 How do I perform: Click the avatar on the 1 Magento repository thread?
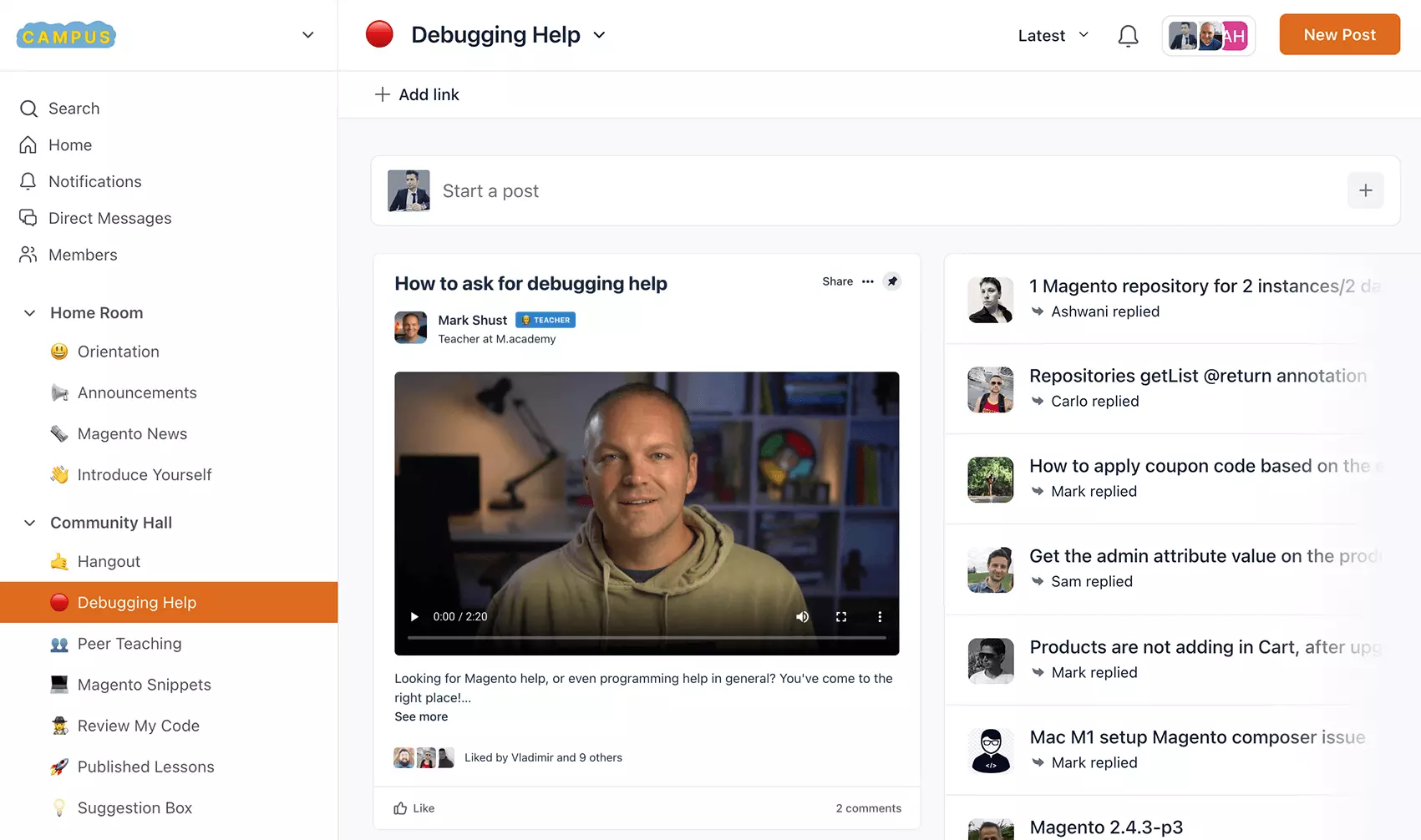991,300
